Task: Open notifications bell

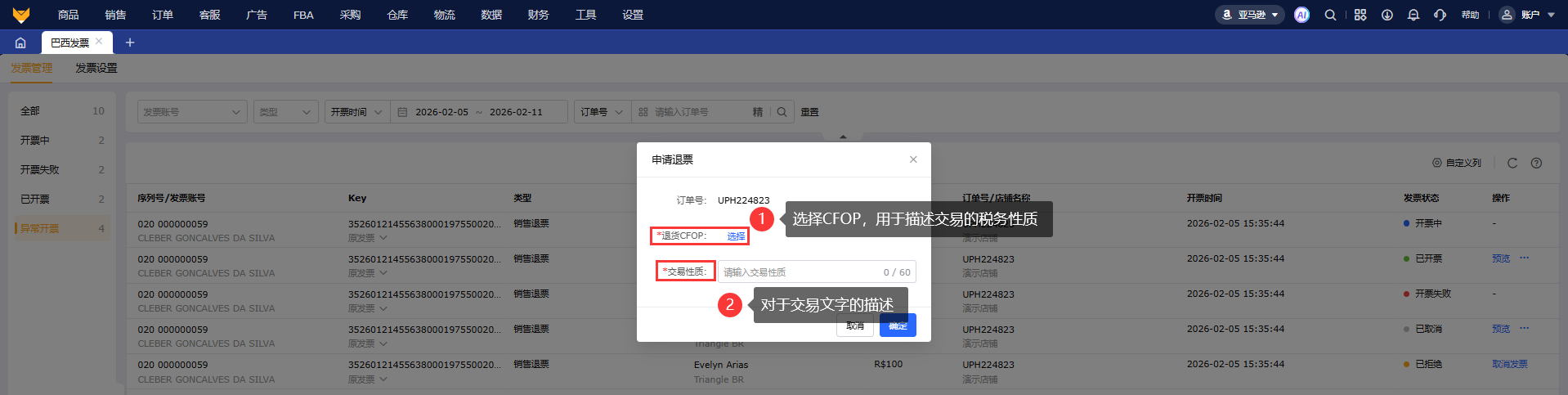Action: tap(1413, 15)
